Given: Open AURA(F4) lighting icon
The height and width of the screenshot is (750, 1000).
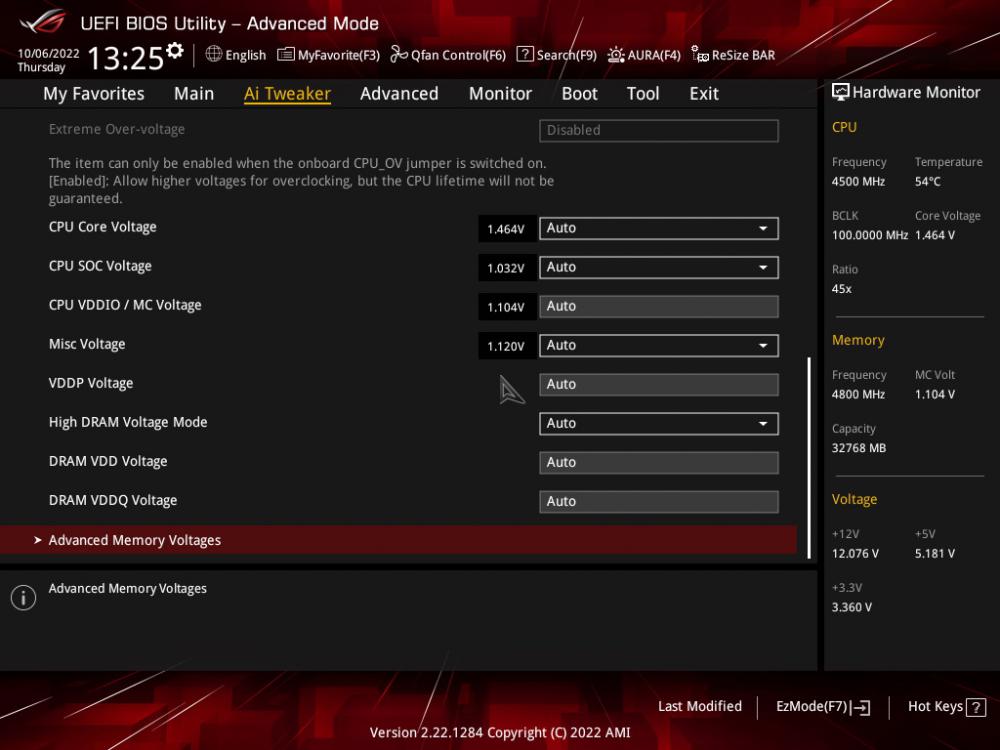Looking at the screenshot, I should point(615,55).
